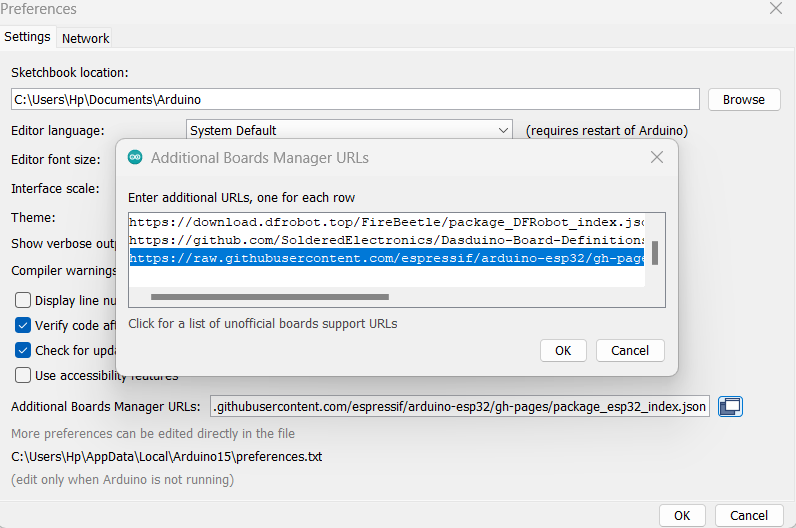Image resolution: width=796 pixels, height=528 pixels.
Task: Click the Arduino logo in the dialog title
Action: (x=135, y=157)
